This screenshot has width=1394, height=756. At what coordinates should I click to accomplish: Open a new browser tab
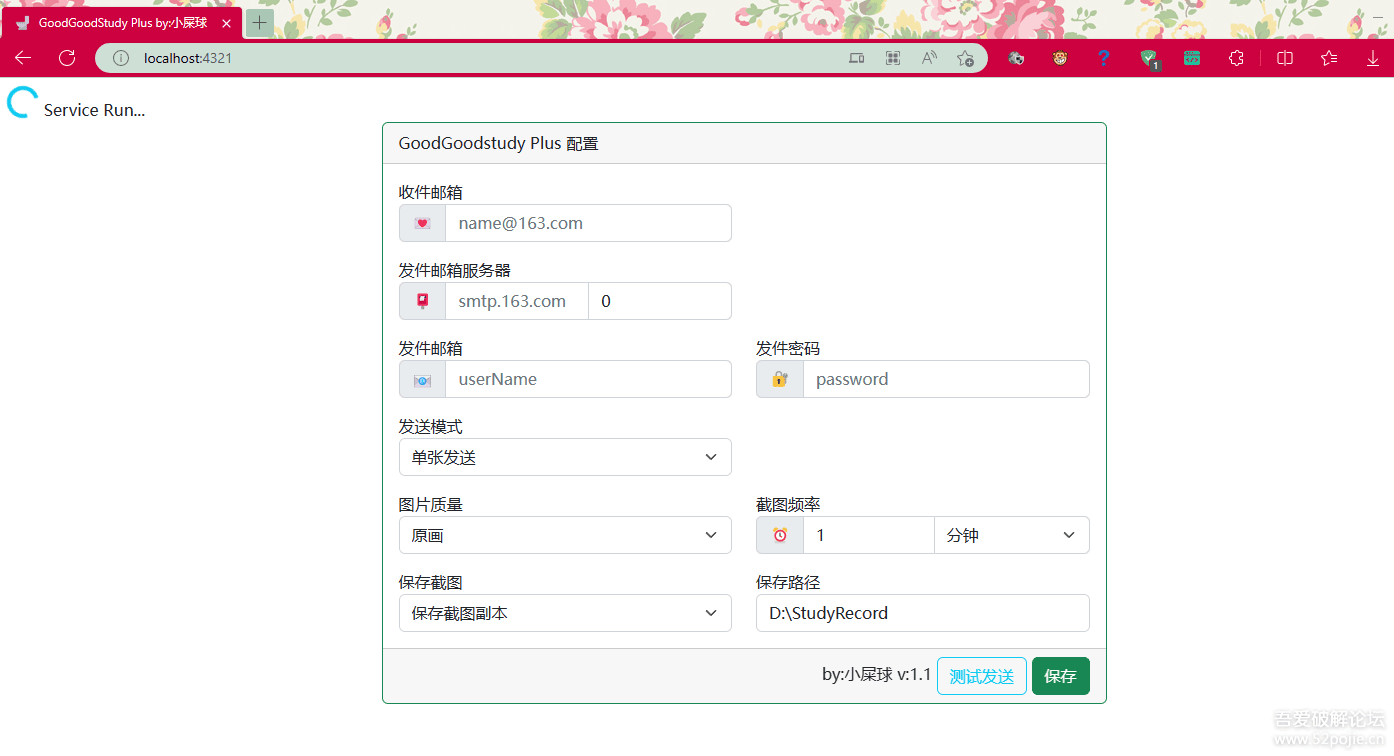pyautogui.click(x=259, y=21)
